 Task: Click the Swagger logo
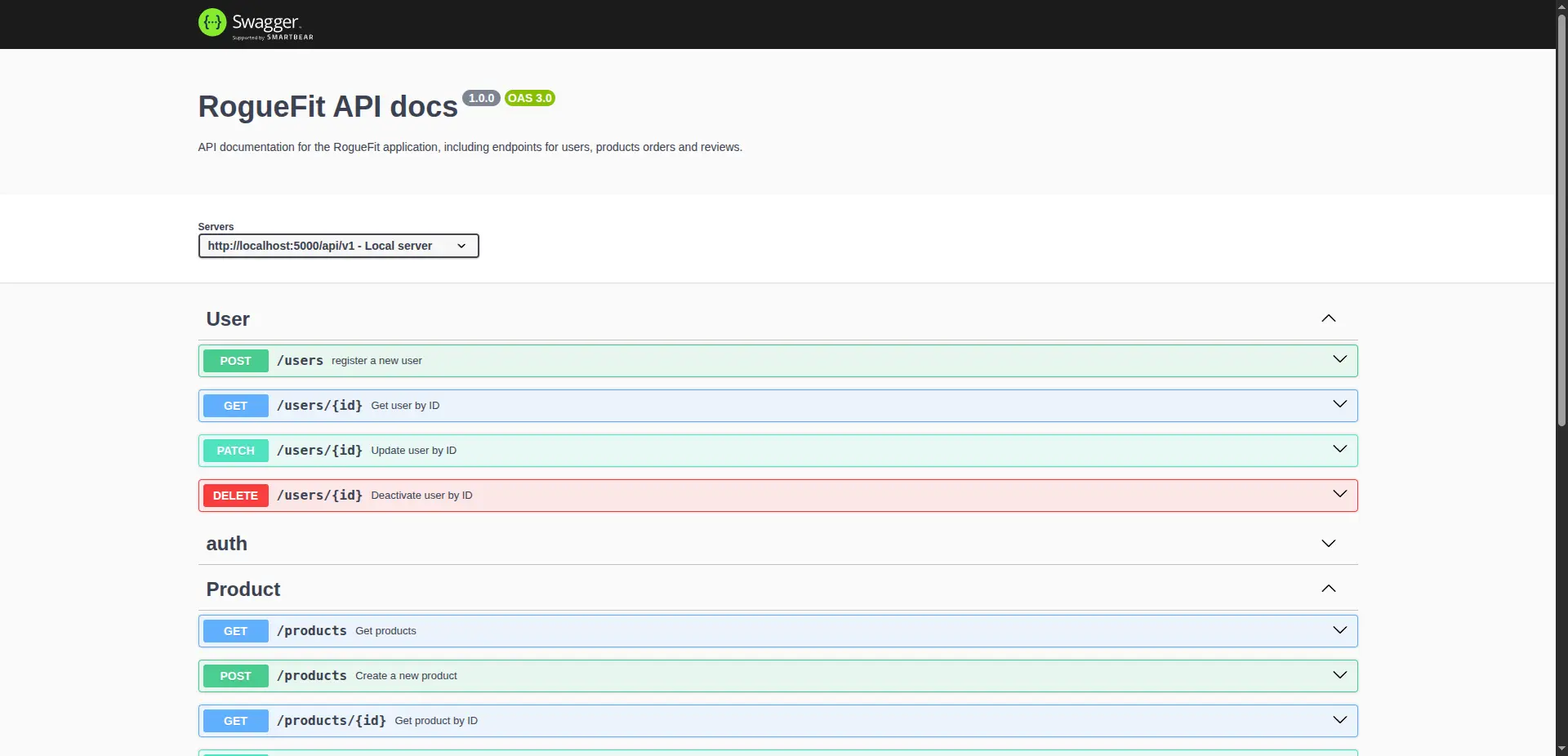coord(254,24)
